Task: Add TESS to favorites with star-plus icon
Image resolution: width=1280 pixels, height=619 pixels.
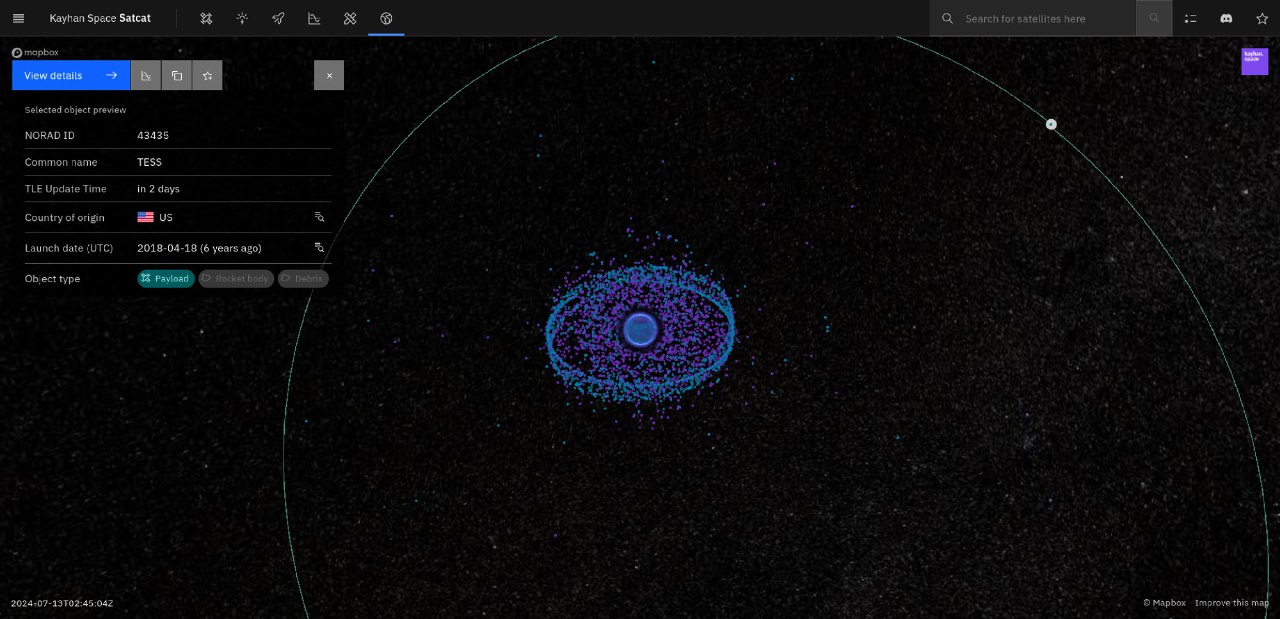Action: coord(207,75)
